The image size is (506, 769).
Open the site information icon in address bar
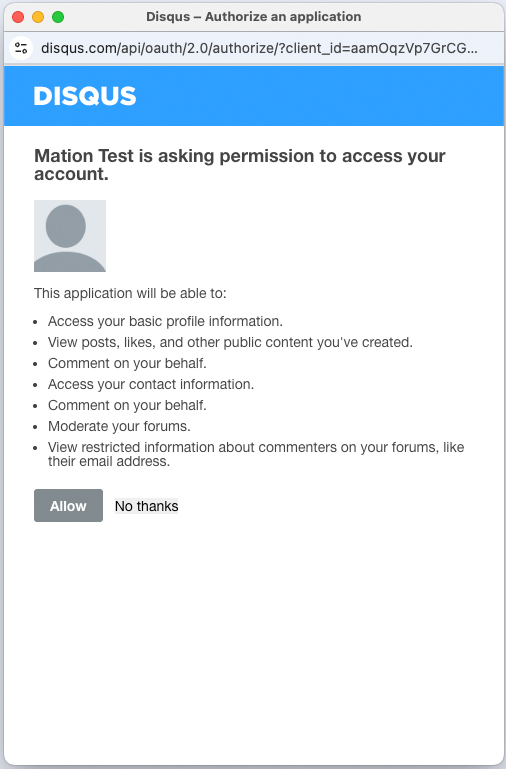[21, 48]
